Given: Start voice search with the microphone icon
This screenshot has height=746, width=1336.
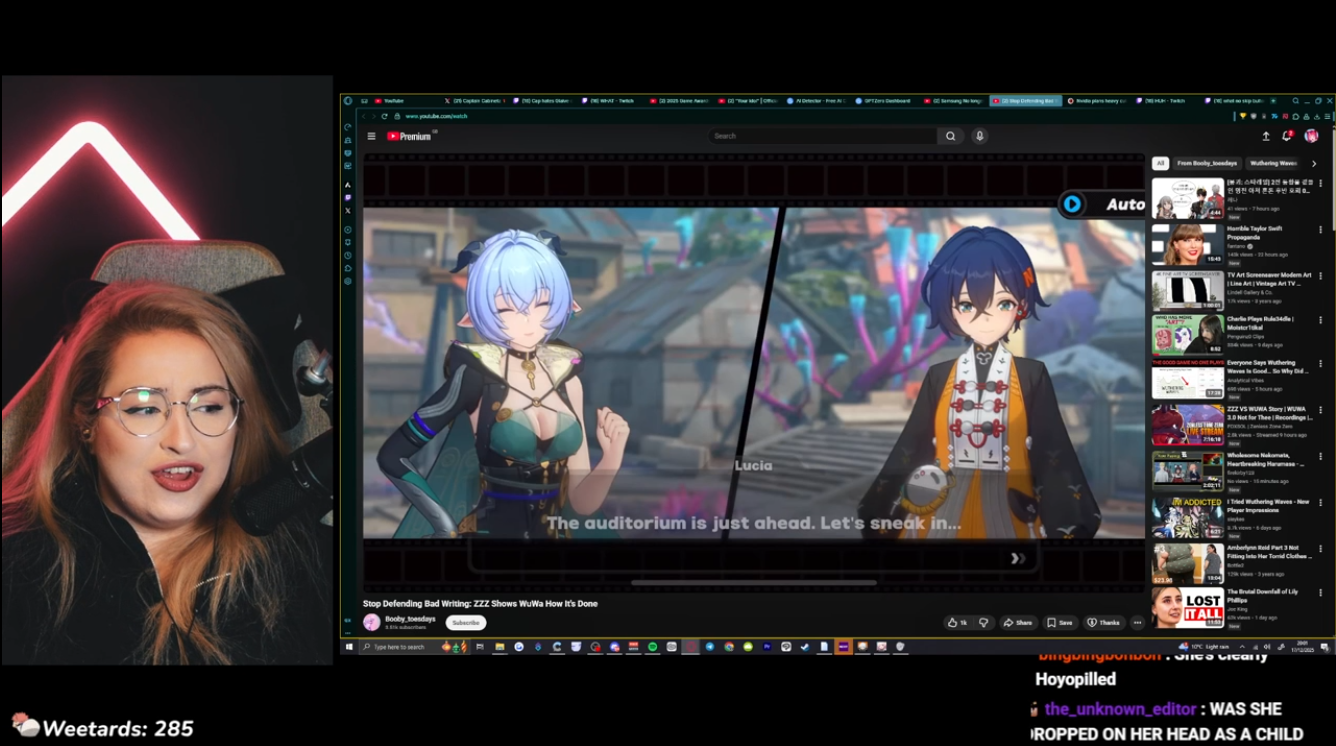Looking at the screenshot, I should pyautogui.click(x=979, y=136).
